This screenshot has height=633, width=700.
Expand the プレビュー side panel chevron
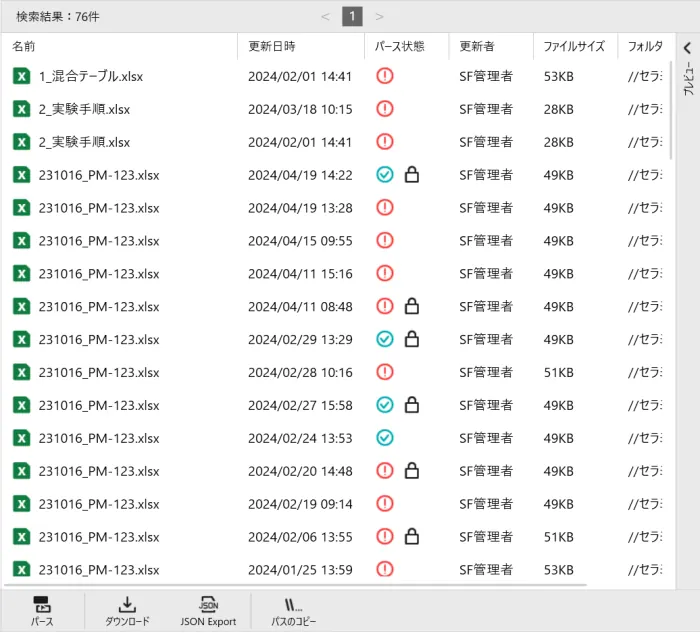(688, 48)
